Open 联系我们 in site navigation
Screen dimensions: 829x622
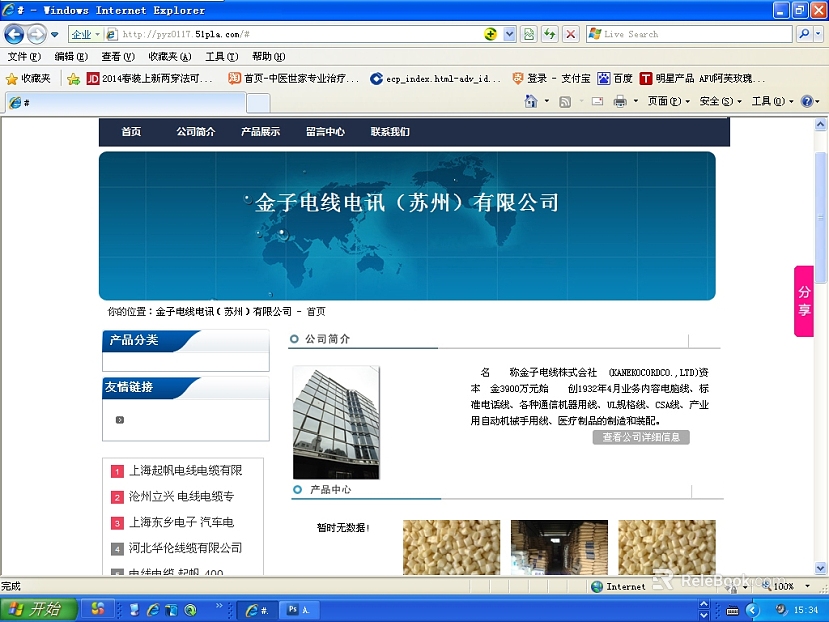coord(390,132)
